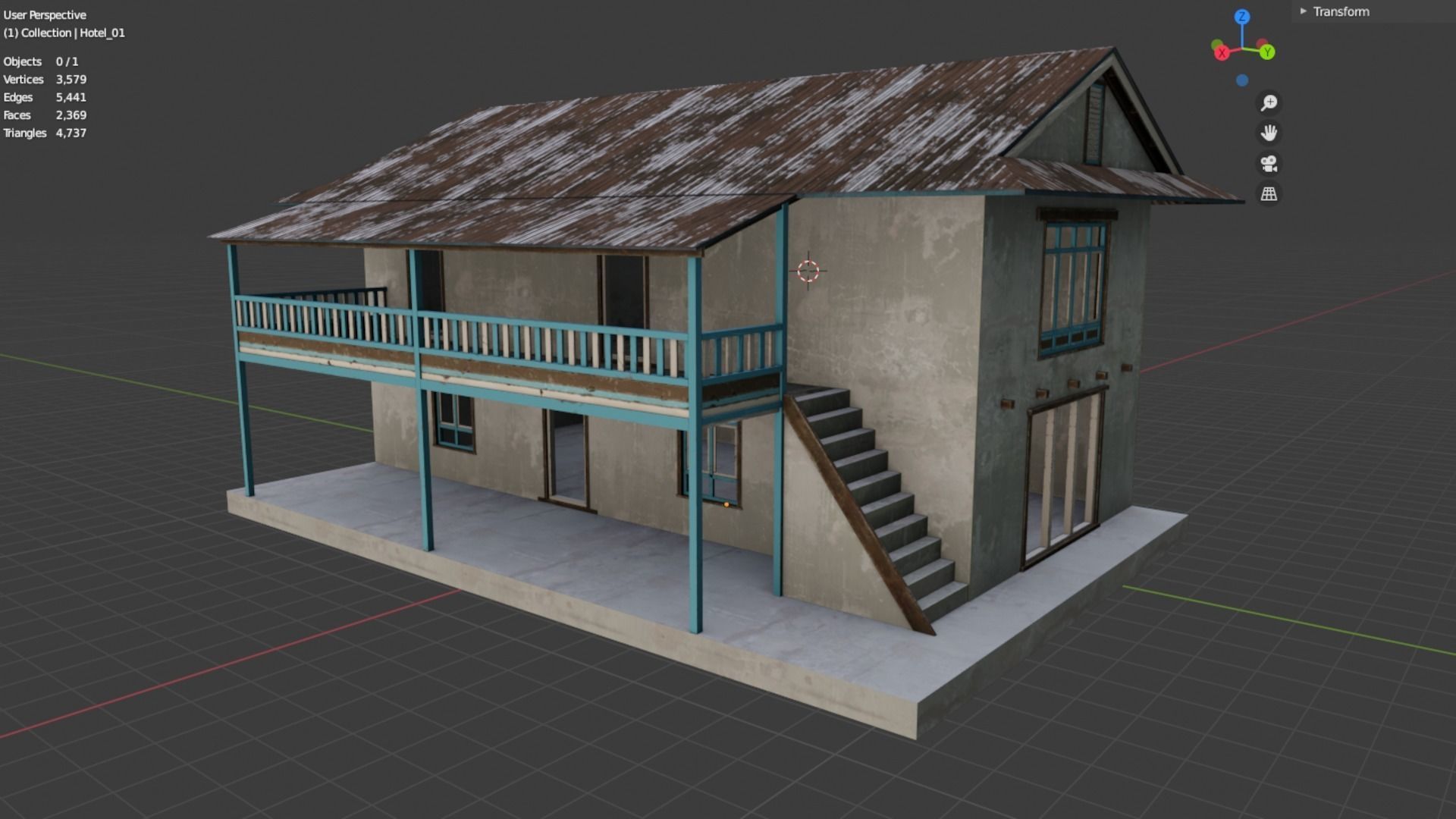This screenshot has height=819, width=1456.
Task: Click the Objects count '0 / 1'
Action: tap(67, 61)
